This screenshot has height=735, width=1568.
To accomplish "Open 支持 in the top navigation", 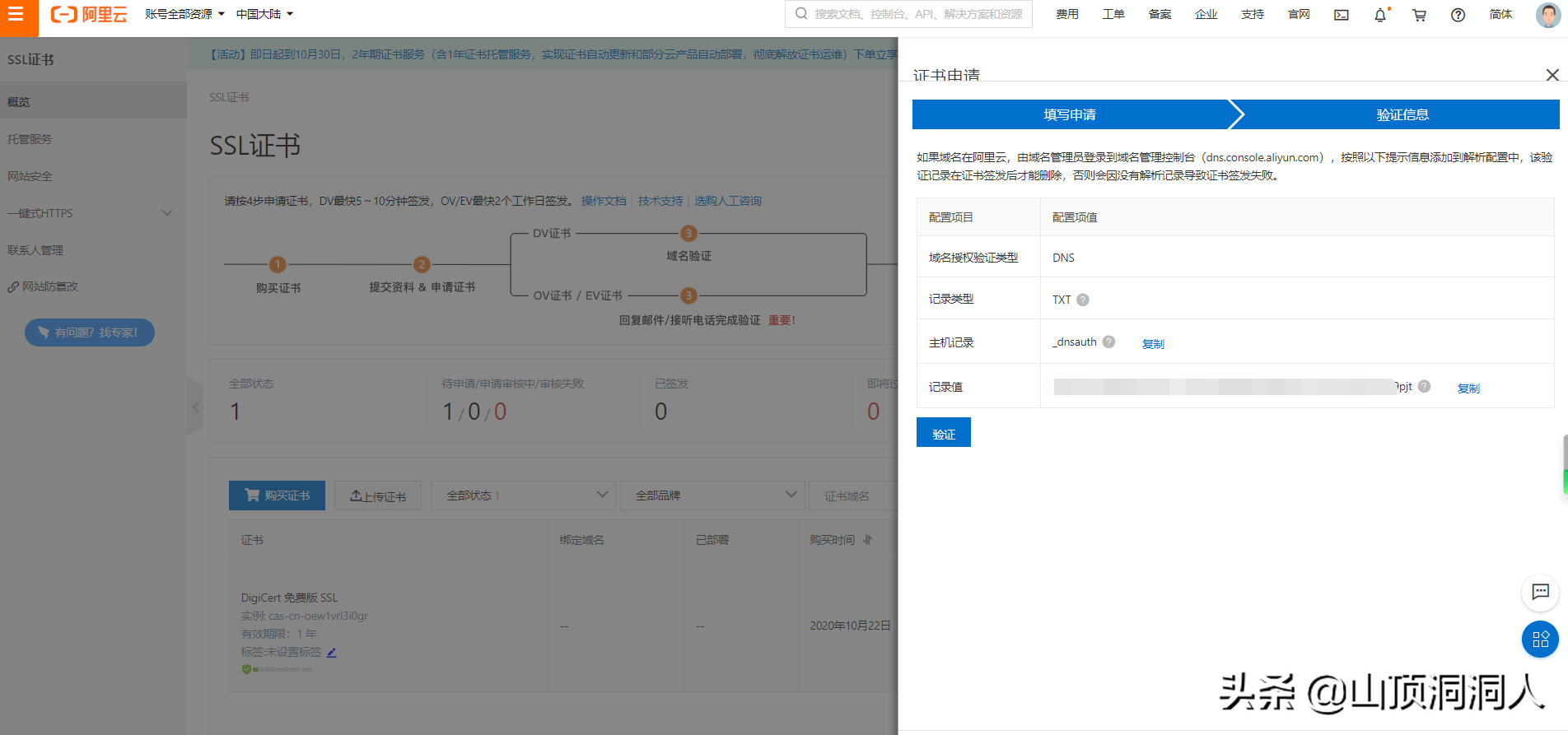I will 1253,14.
